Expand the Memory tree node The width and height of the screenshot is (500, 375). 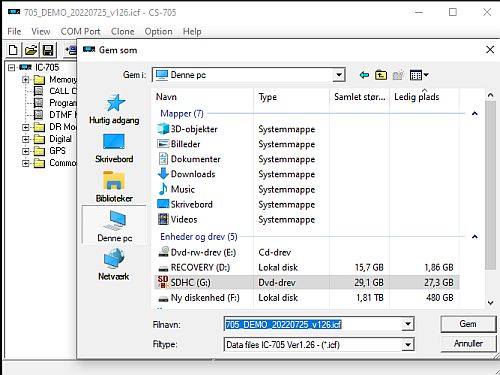click(26, 80)
